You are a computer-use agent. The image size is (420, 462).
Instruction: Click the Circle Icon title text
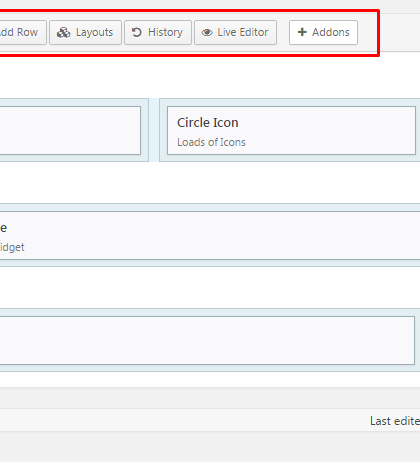point(208,123)
